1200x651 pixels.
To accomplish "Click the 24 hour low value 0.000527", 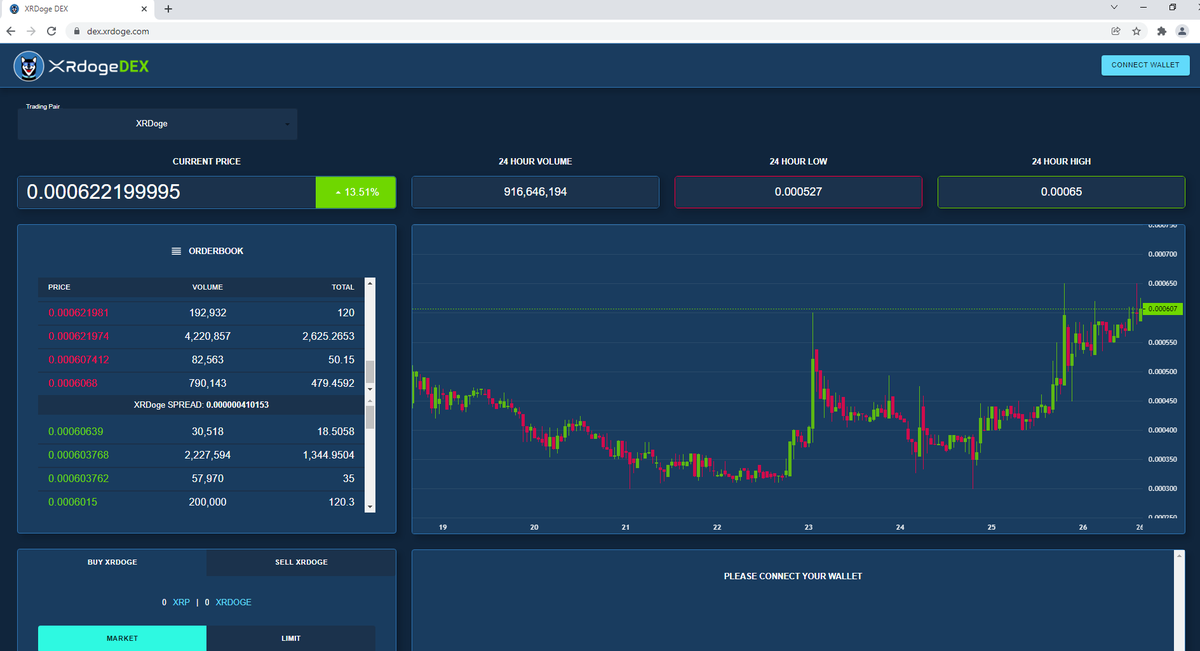I will [x=798, y=192].
